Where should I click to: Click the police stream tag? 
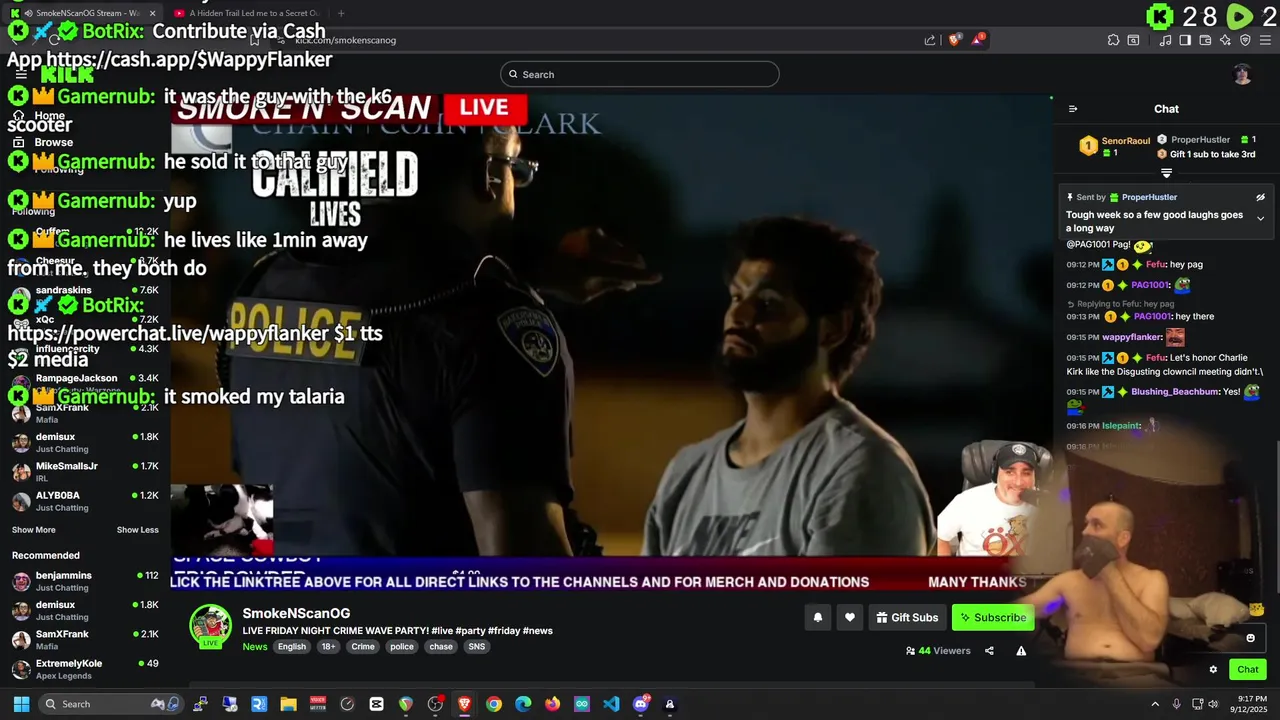(x=402, y=647)
